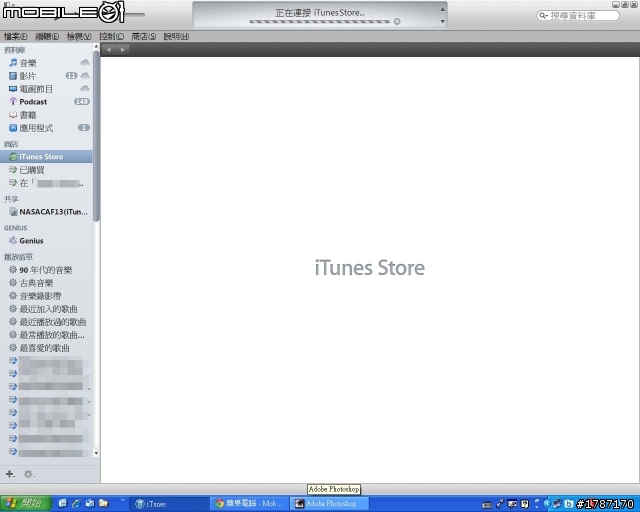Click the 149 badge beside Podcast

coord(82,101)
